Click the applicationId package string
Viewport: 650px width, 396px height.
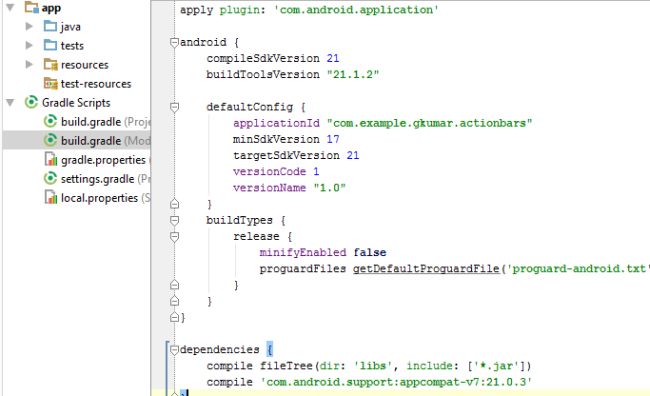click(x=429, y=123)
